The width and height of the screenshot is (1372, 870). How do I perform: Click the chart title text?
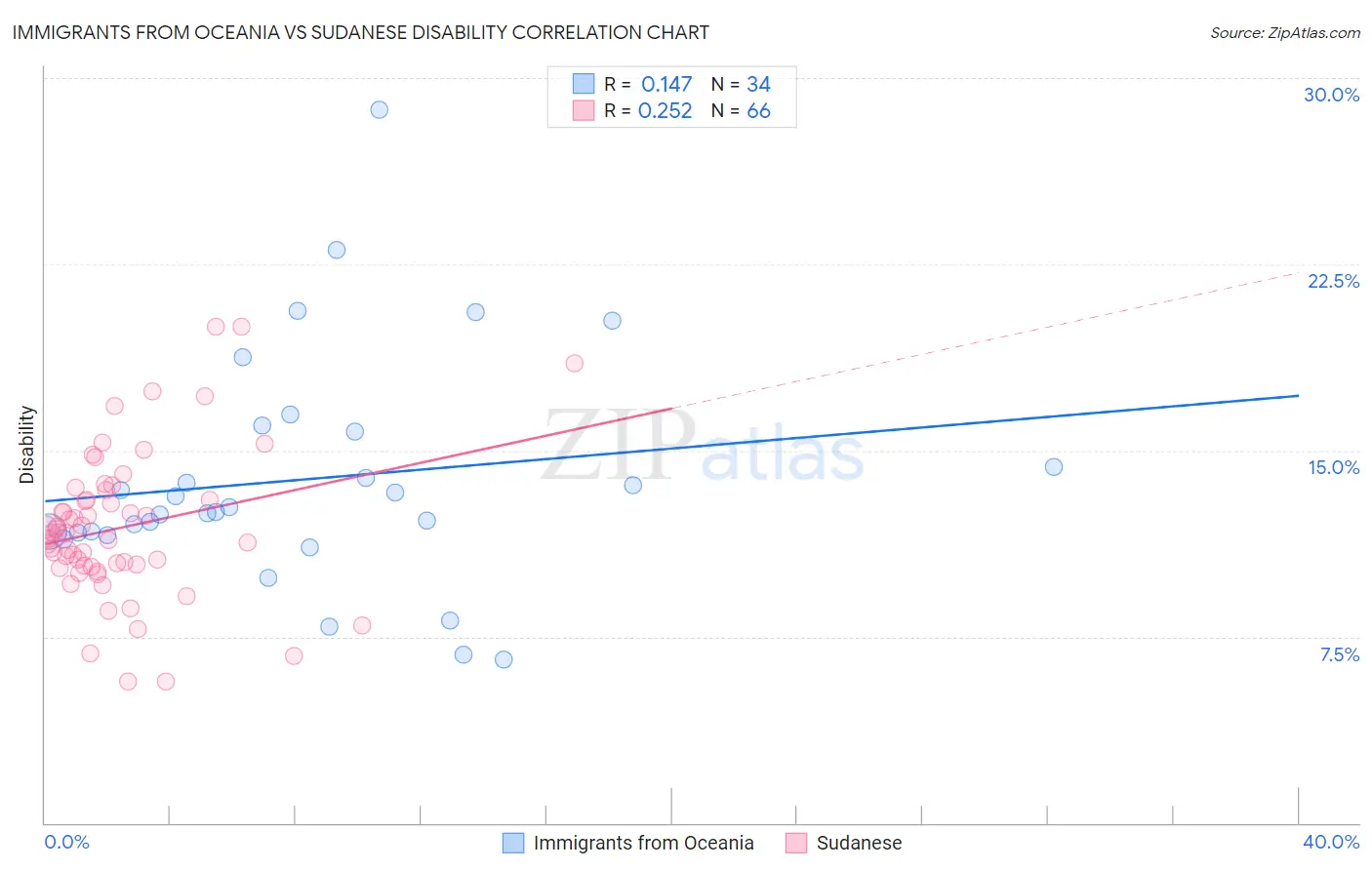click(361, 32)
